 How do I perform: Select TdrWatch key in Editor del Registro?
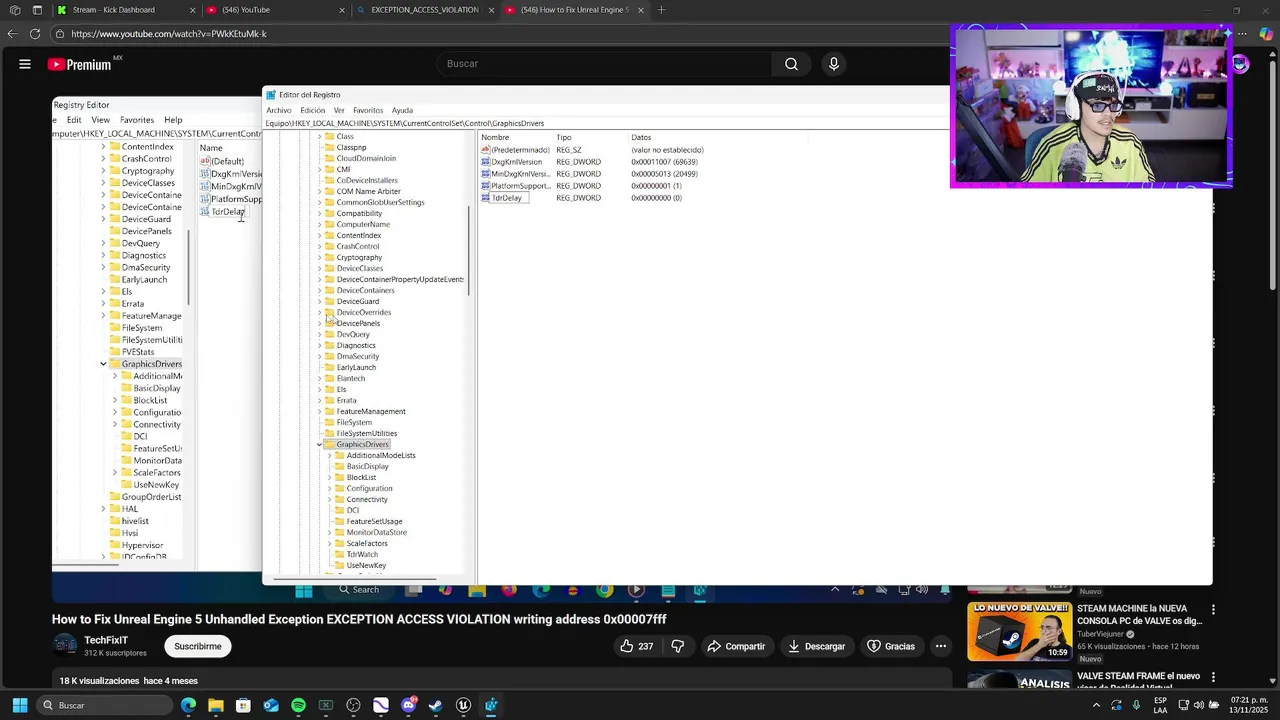[x=361, y=554]
